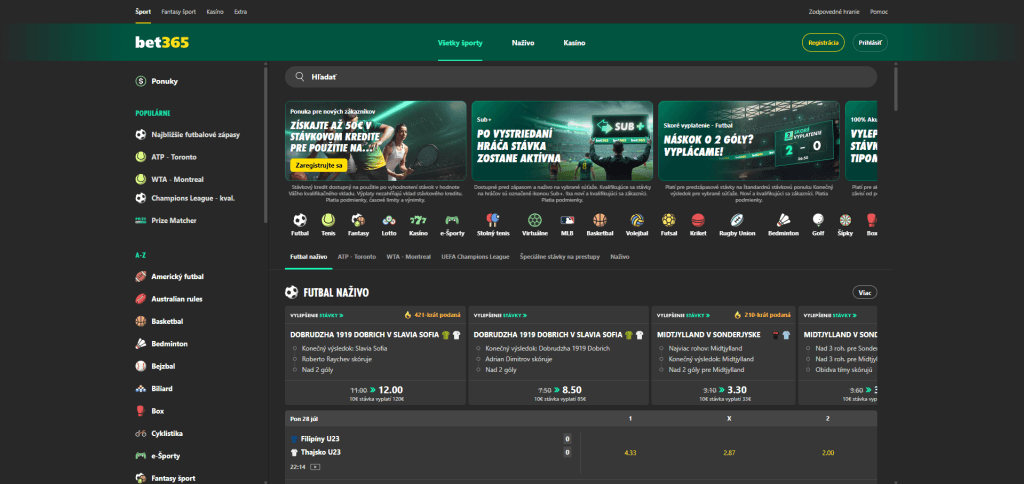Select the UEFA Champions League tab
This screenshot has height=484, width=1024.
[475, 257]
